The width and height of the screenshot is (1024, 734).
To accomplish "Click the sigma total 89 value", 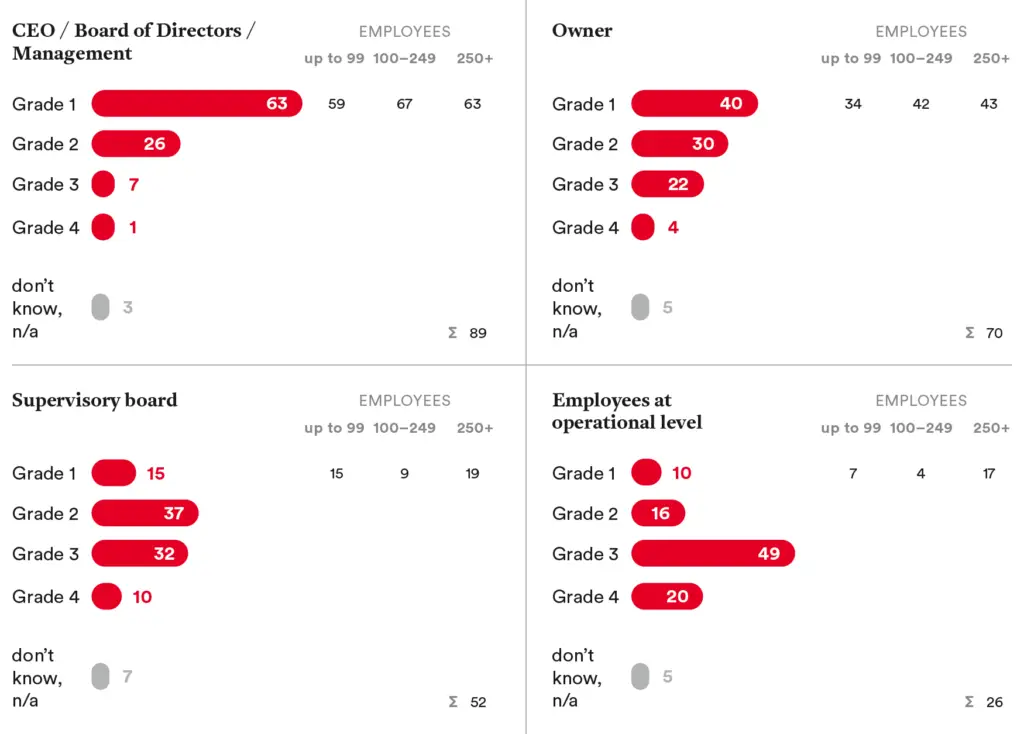I will (478, 333).
